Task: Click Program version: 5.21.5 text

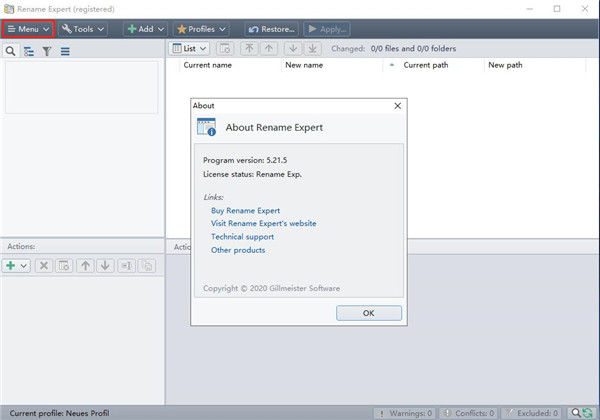Action: click(x=245, y=160)
